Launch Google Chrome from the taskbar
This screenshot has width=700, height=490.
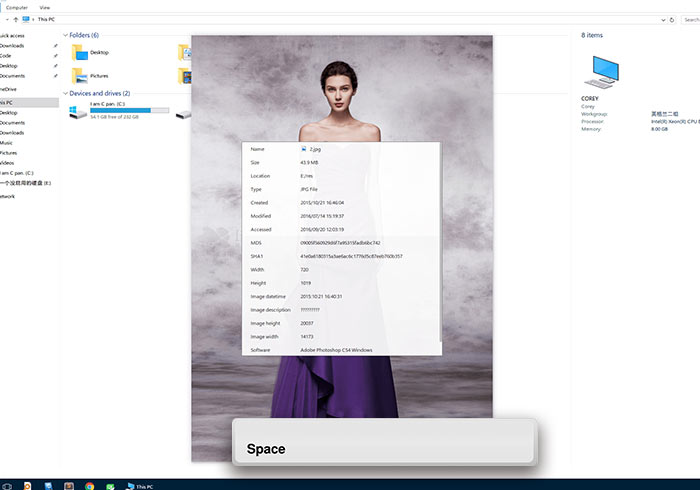coord(90,486)
